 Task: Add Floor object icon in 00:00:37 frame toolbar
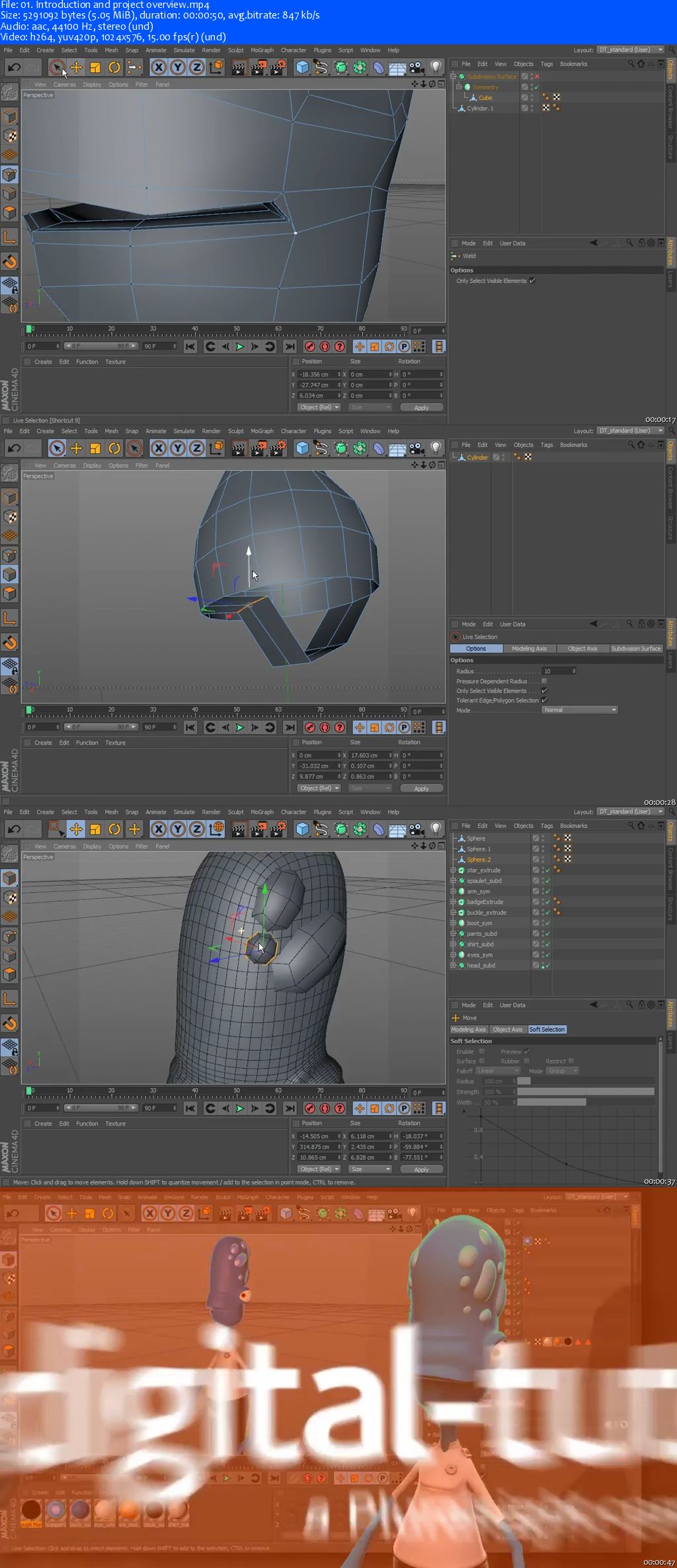click(x=397, y=829)
